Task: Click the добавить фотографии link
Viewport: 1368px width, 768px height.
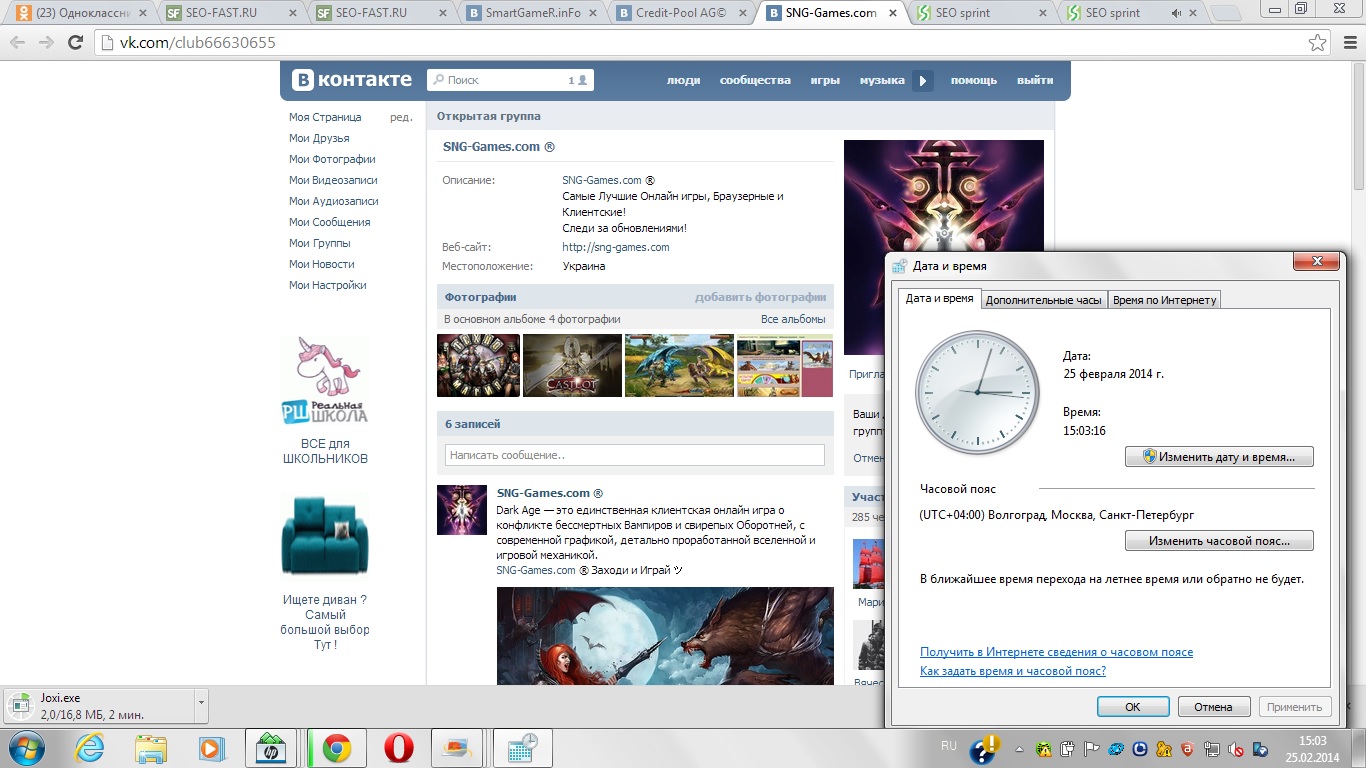Action: 761,297
